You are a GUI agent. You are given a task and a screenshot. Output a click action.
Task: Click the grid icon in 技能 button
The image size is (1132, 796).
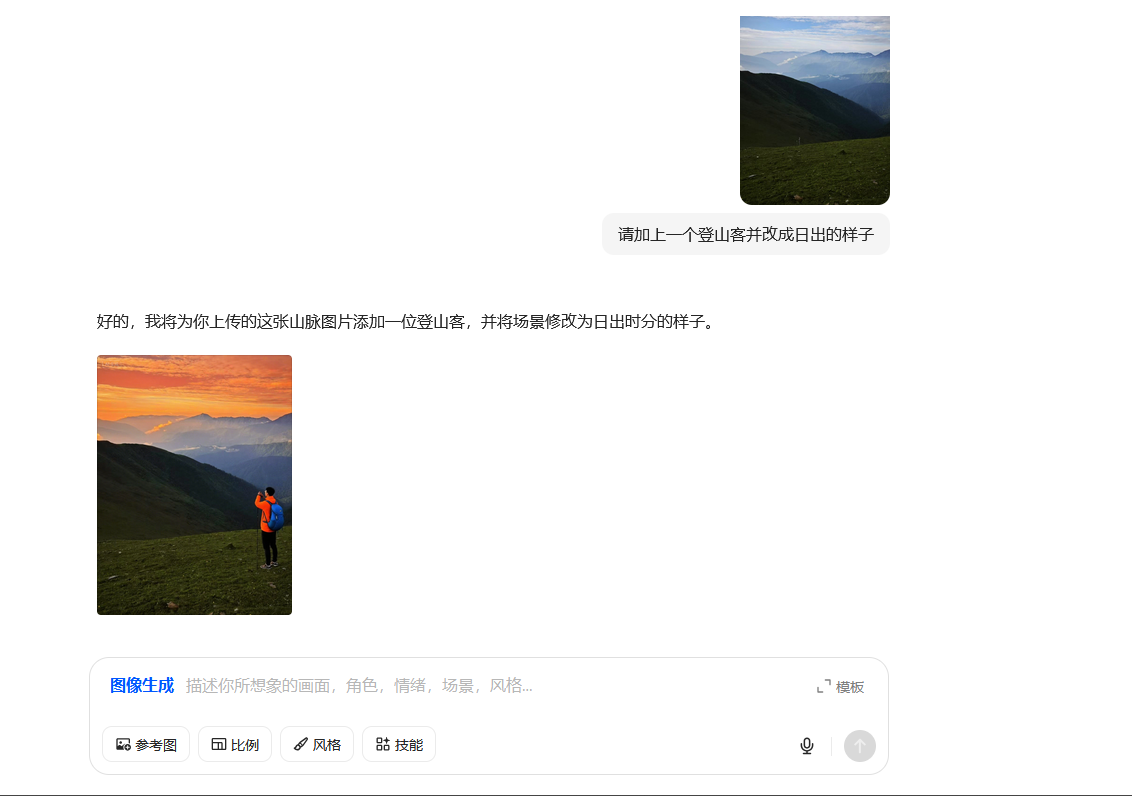click(x=383, y=744)
